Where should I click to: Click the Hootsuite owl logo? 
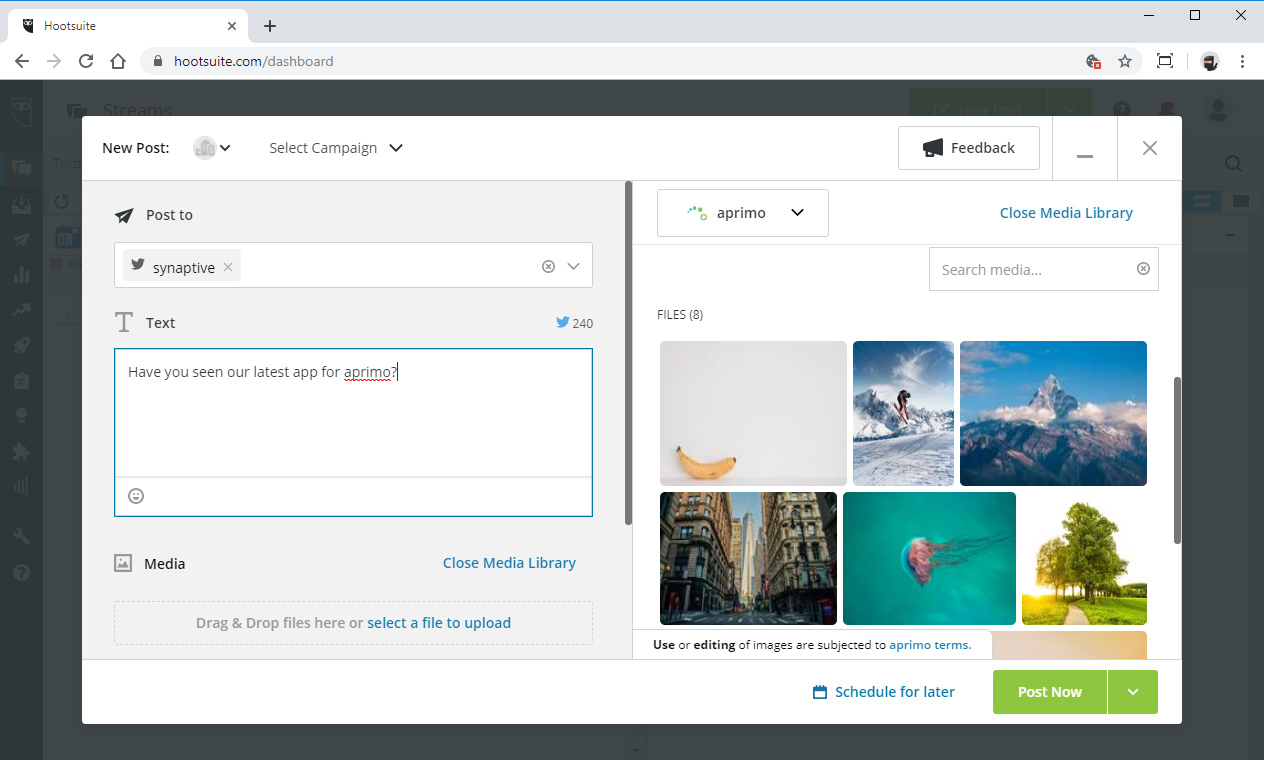(x=21, y=109)
